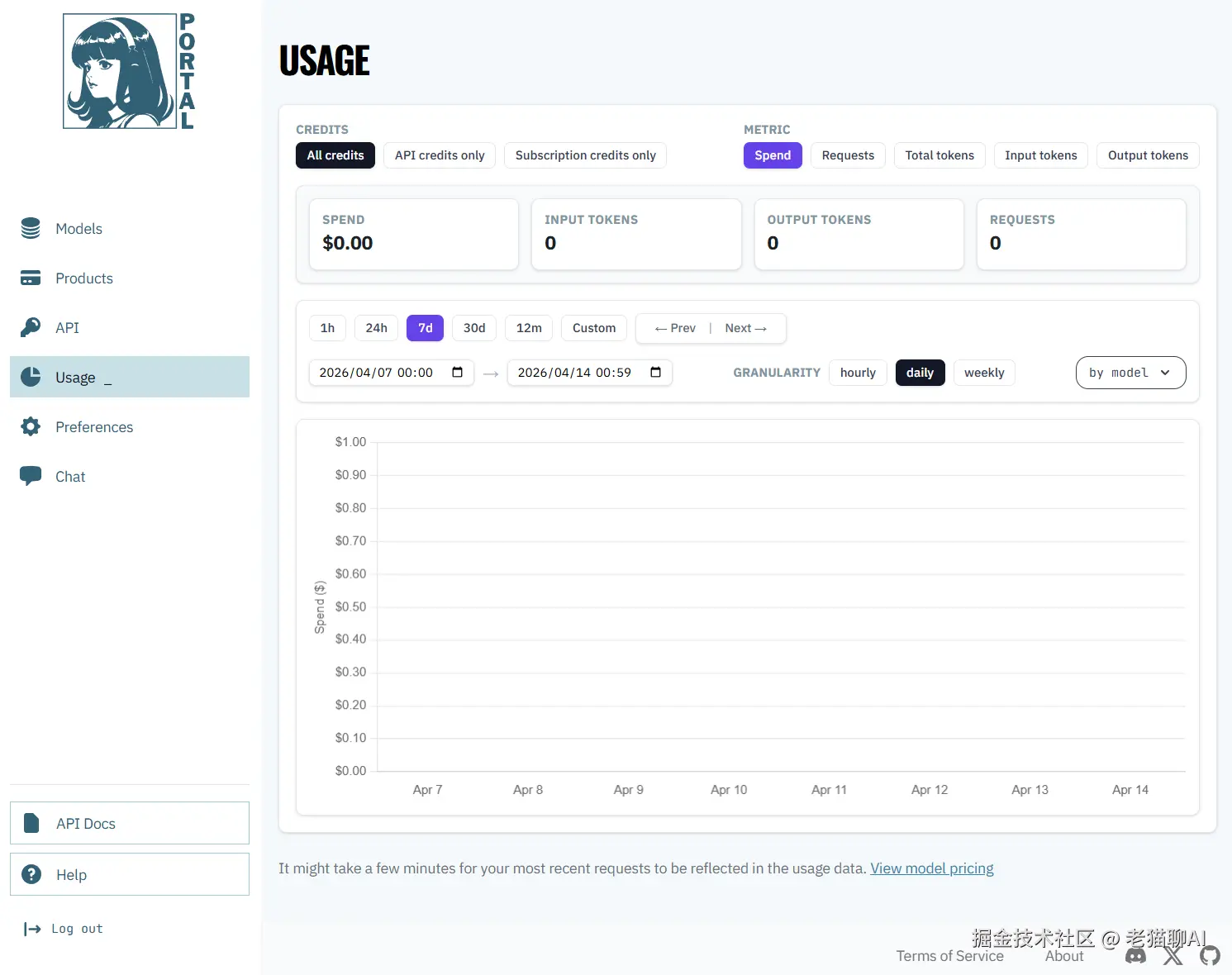Select API credits only filter

click(x=440, y=155)
